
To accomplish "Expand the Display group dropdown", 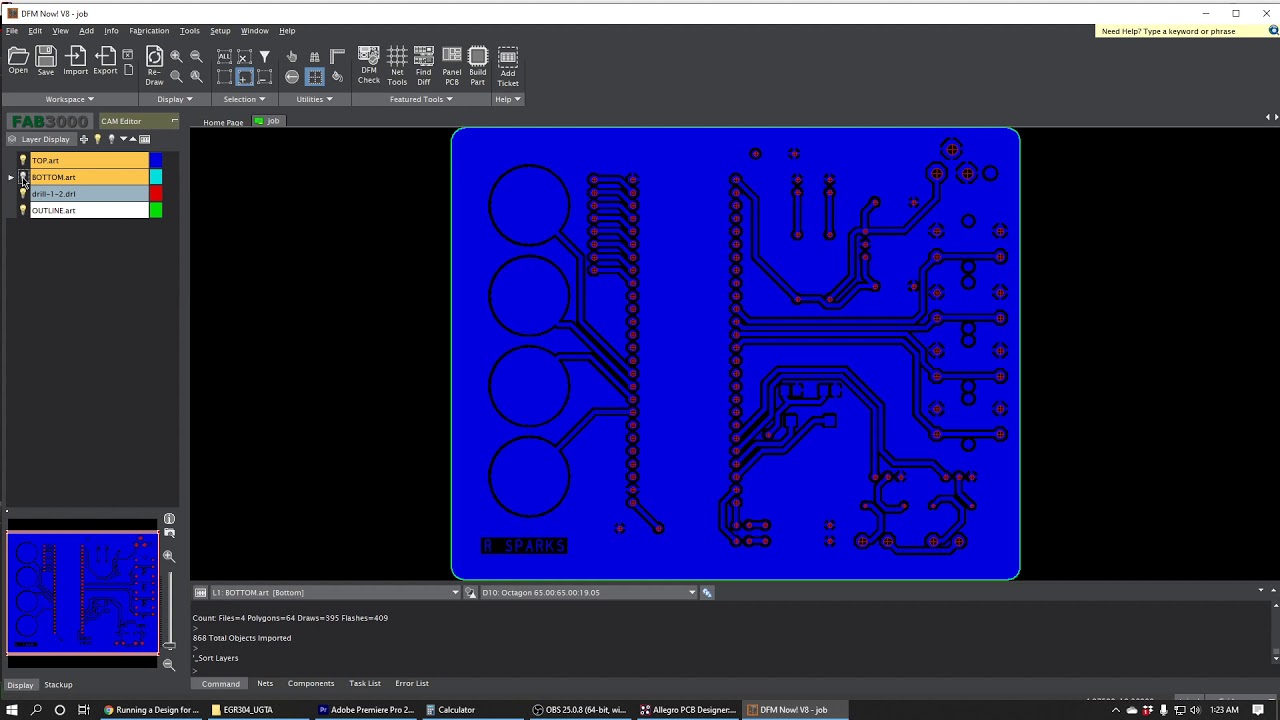I will point(174,99).
